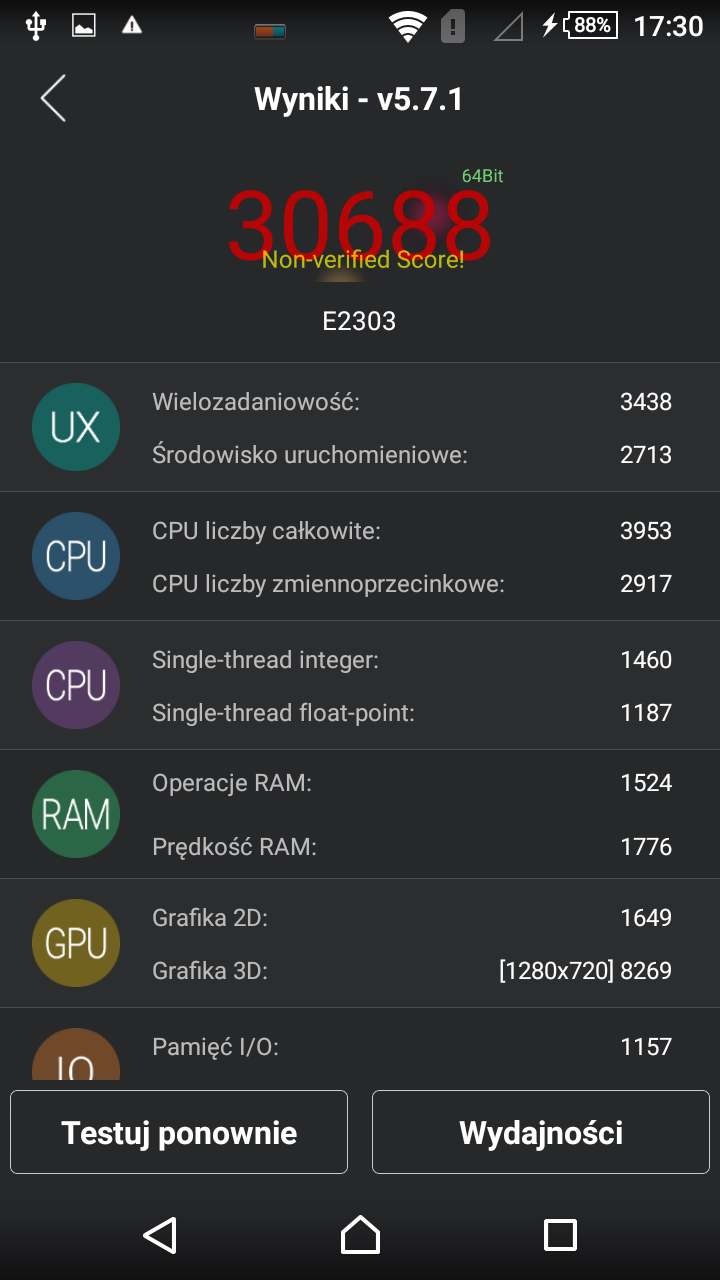The image size is (720, 1280).
Task: Tap the 88% battery indicator
Action: pyautogui.click(x=591, y=25)
